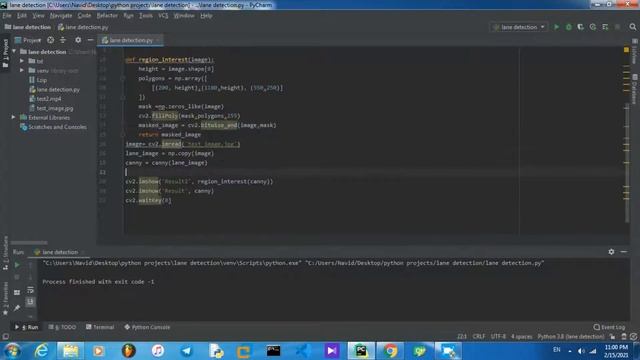Close the lane detection.py editor tab

tap(158, 40)
